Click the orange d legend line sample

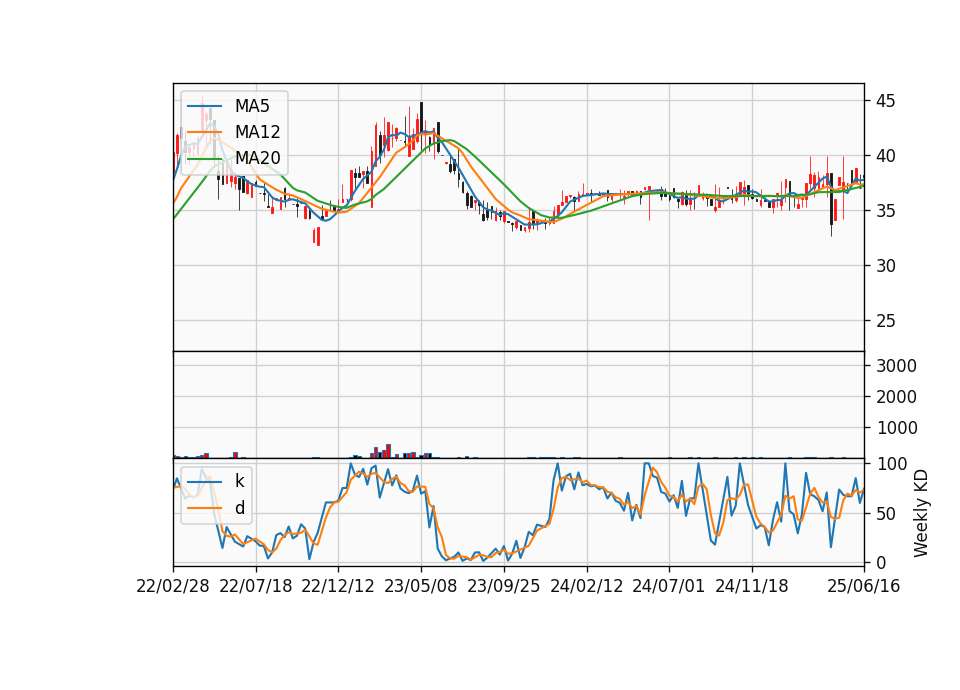[x=204, y=508]
